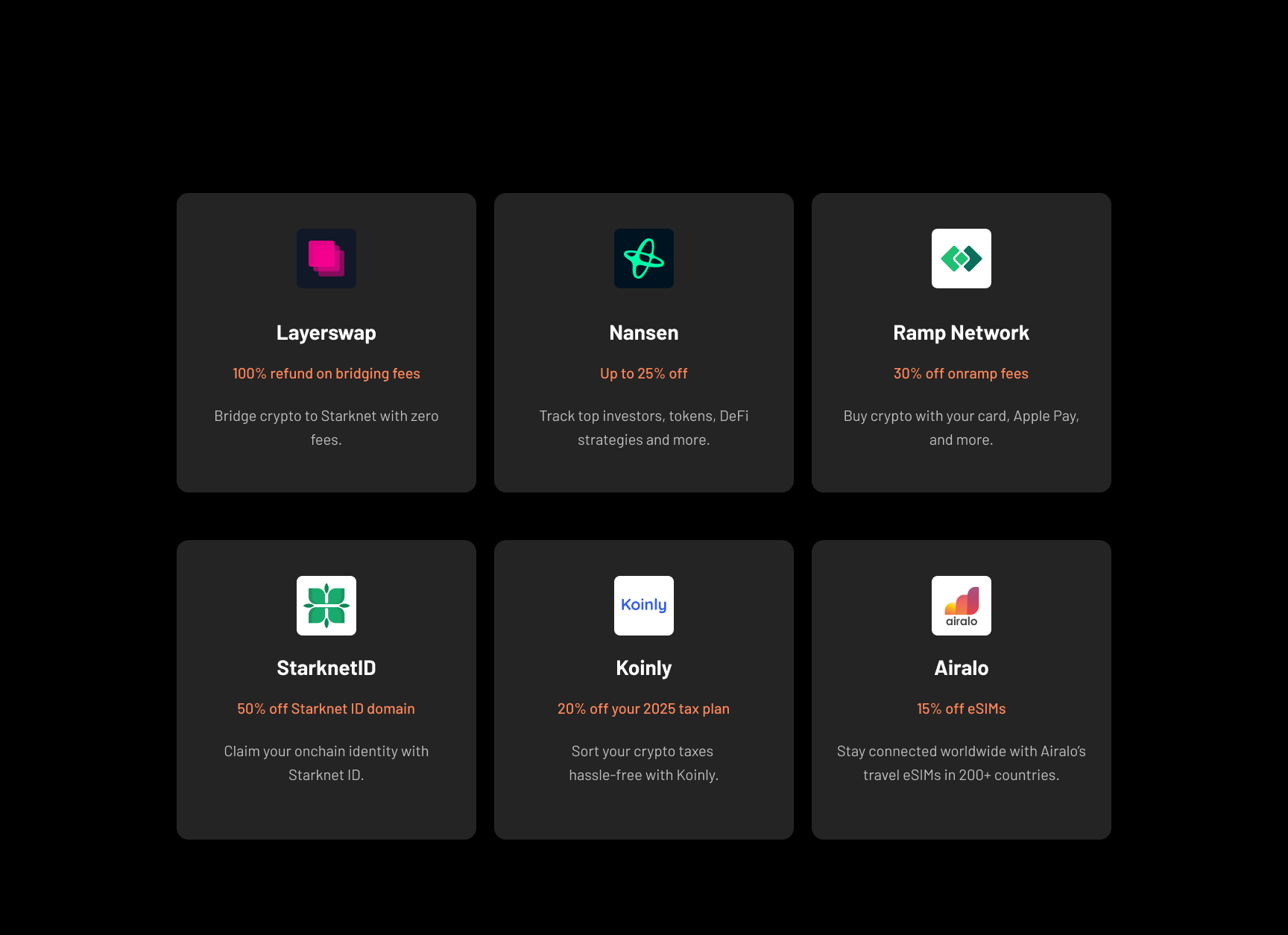Click the Nansen green orbit logo
This screenshot has width=1288, height=935.
(644, 259)
